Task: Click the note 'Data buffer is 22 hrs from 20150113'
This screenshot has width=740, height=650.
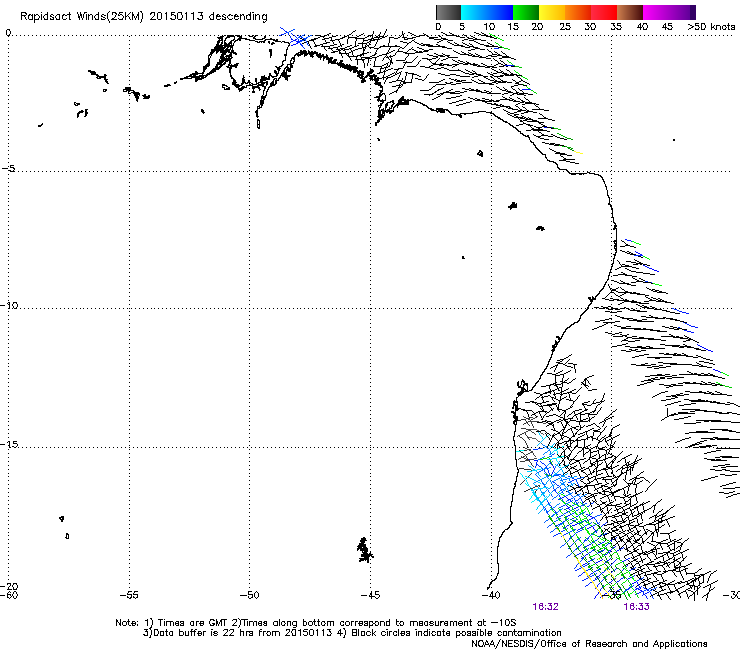Action: (242, 633)
